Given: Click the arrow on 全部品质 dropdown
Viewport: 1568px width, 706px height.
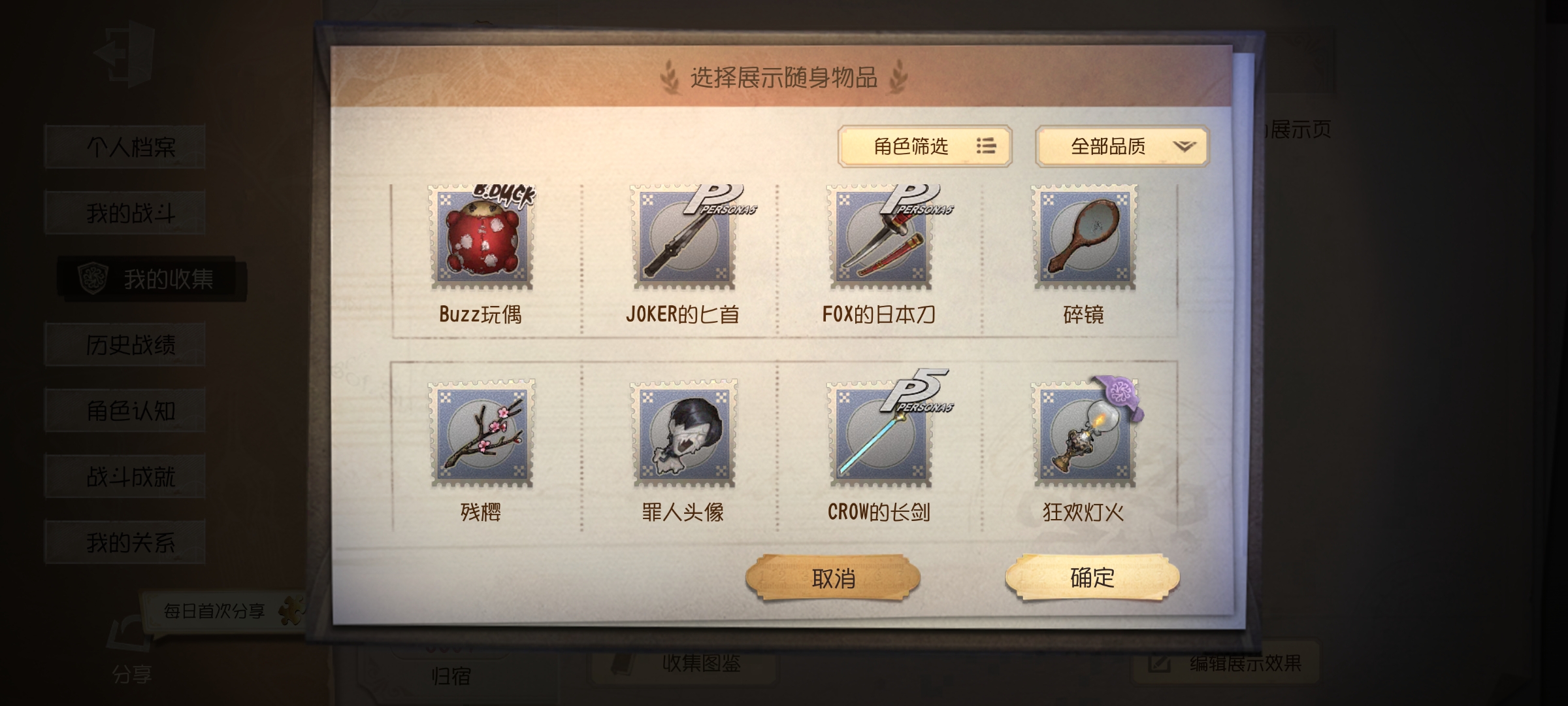Looking at the screenshot, I should click(x=1184, y=146).
